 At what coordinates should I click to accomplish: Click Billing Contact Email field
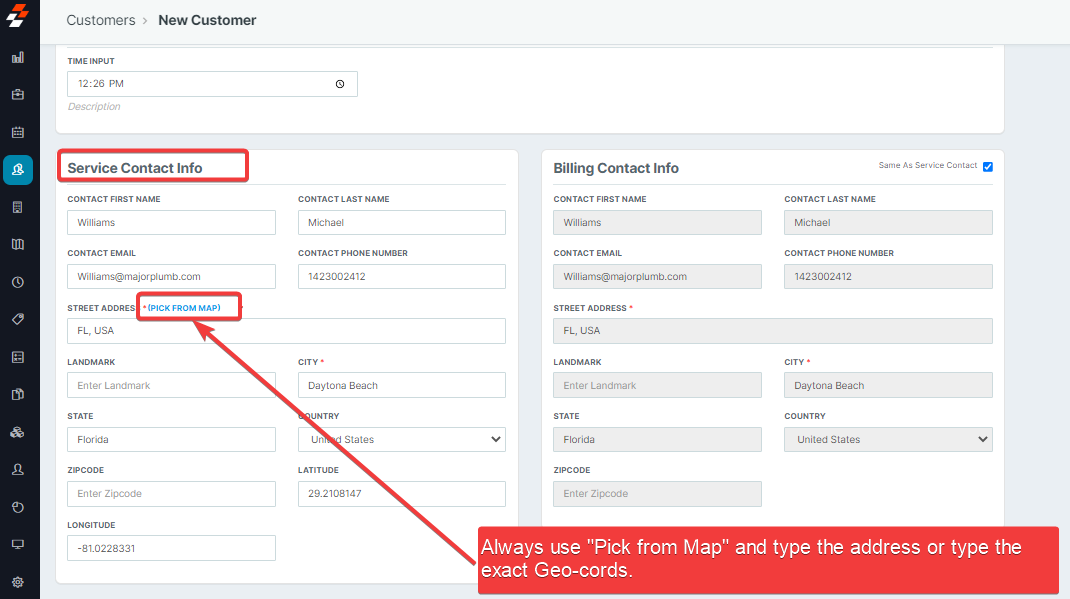click(657, 276)
